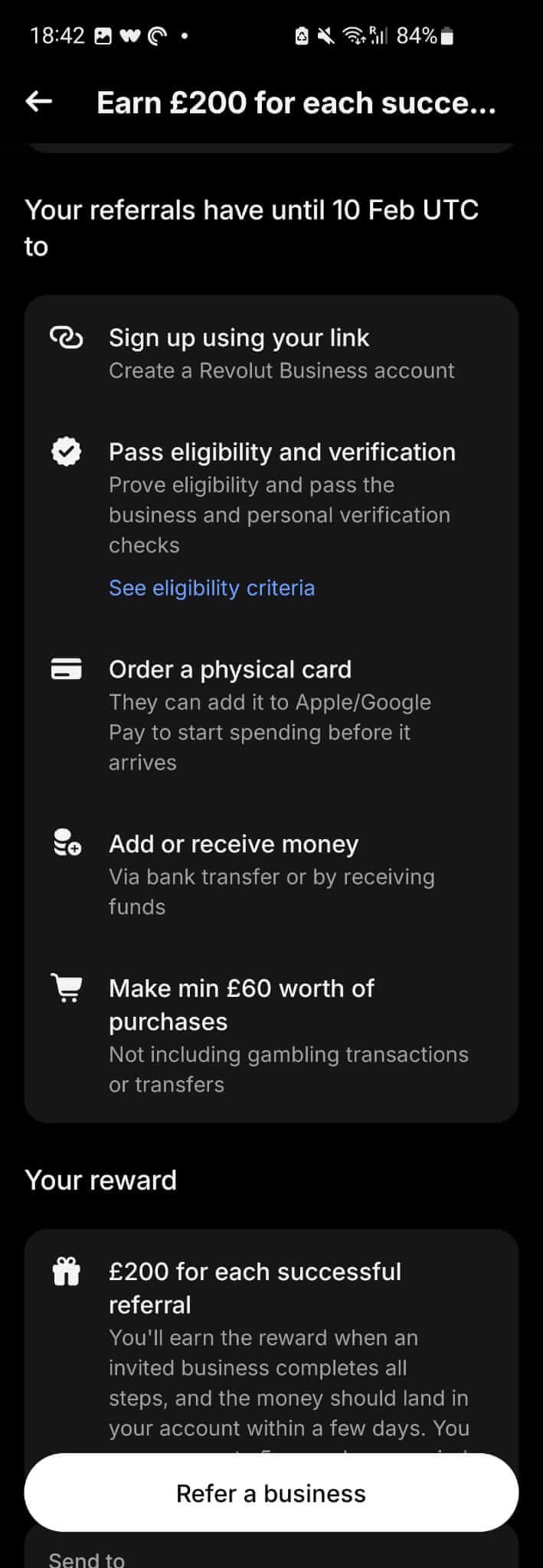Select the shopping cart icon

coord(67,988)
